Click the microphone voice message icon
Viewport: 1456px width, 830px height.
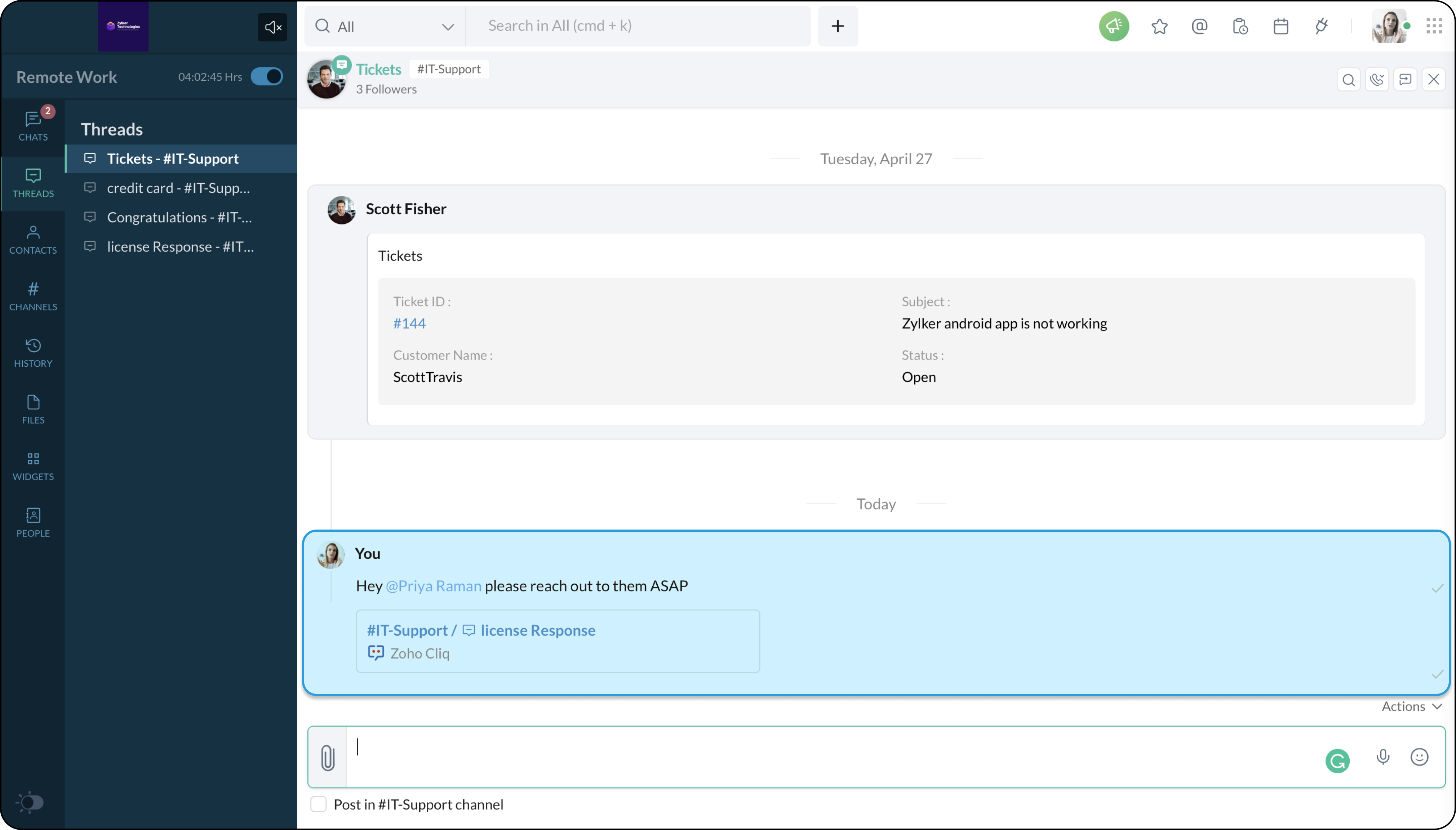(1382, 757)
